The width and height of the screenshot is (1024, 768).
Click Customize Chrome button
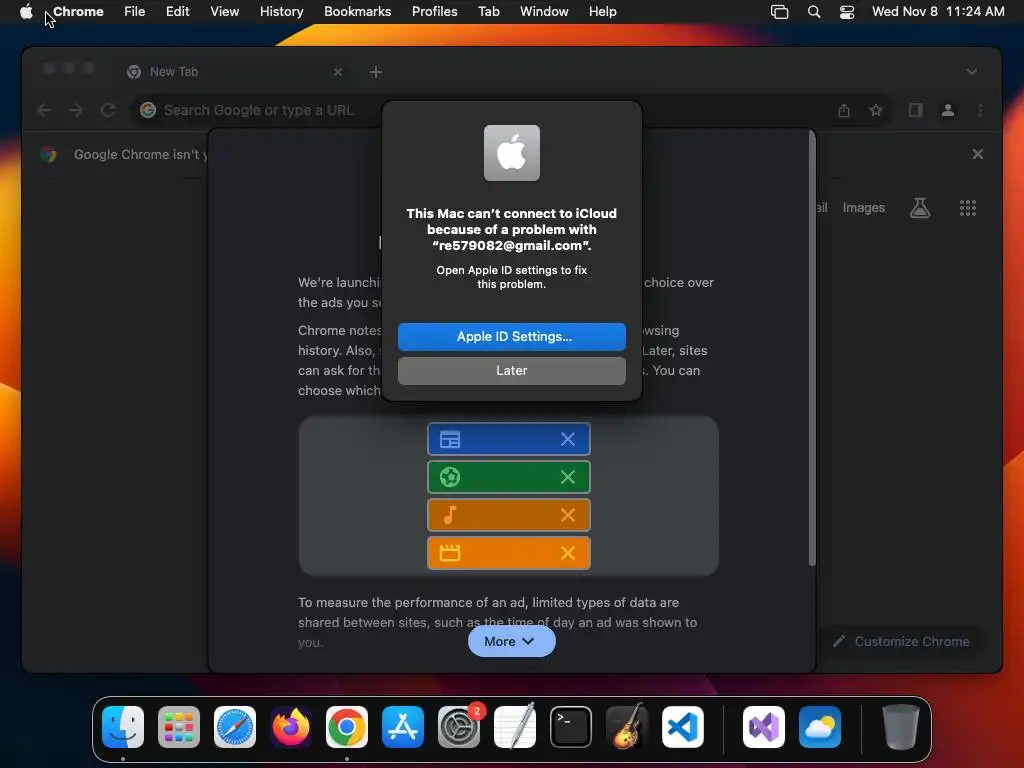(902, 641)
